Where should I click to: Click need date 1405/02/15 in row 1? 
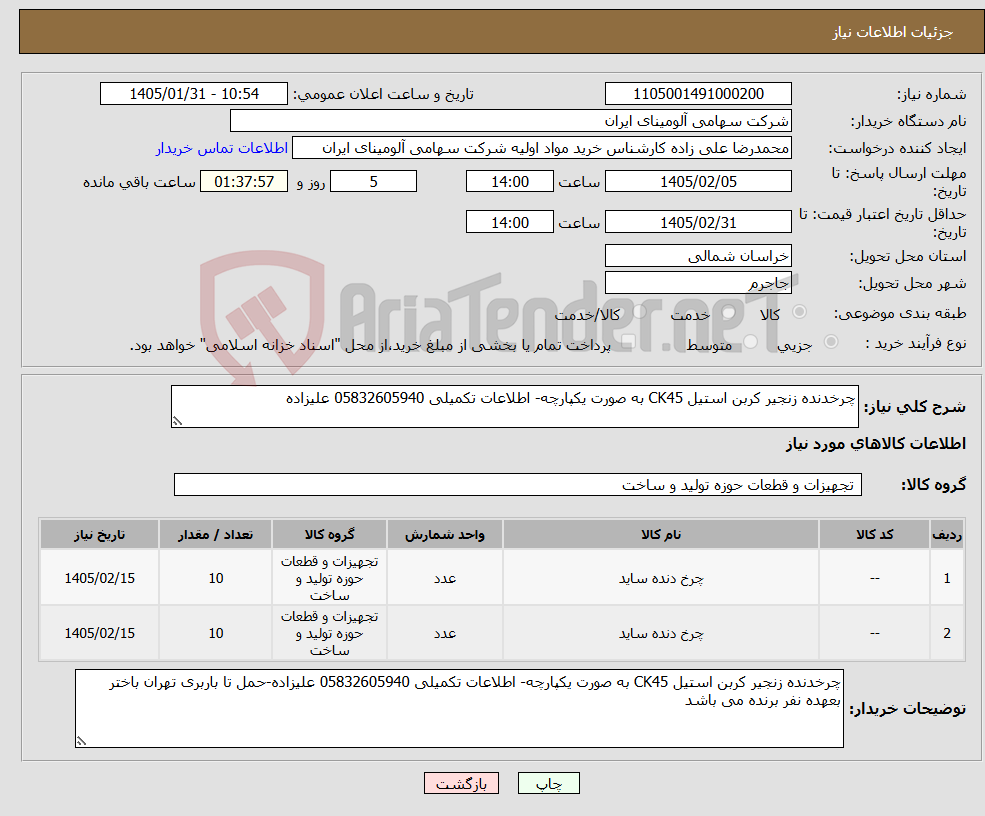click(x=99, y=578)
